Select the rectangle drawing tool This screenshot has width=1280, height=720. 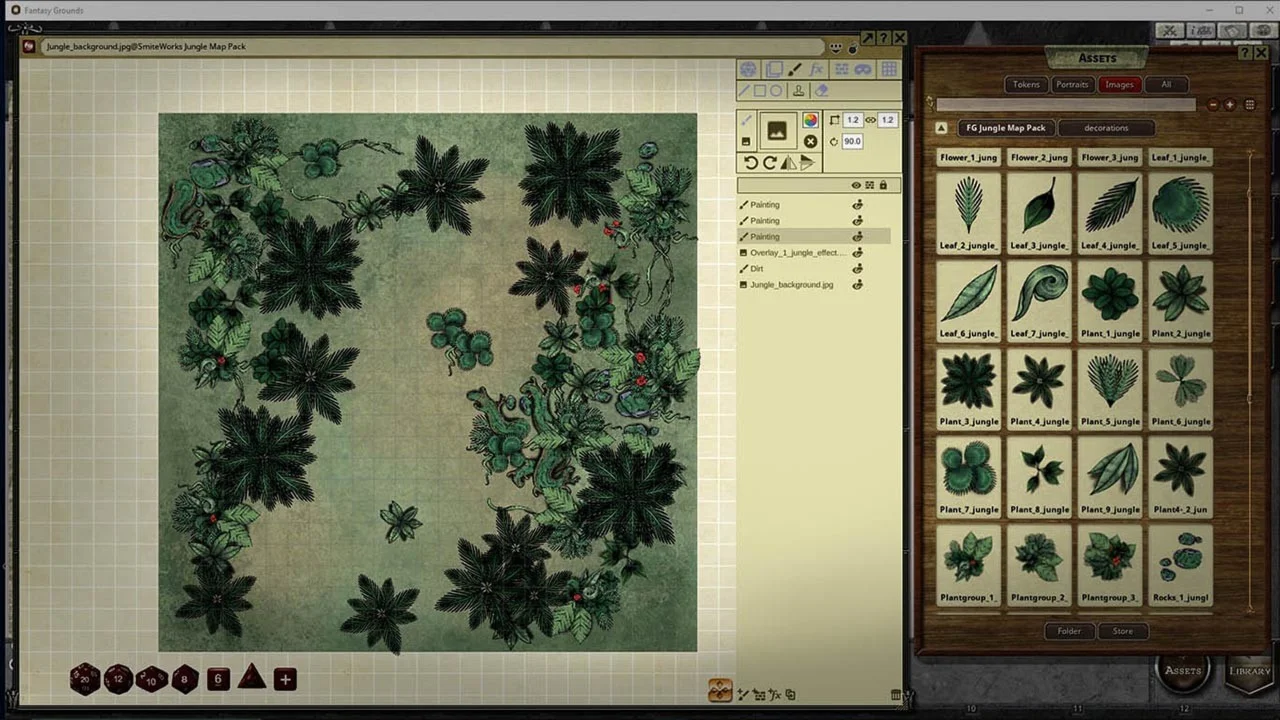tap(759, 91)
